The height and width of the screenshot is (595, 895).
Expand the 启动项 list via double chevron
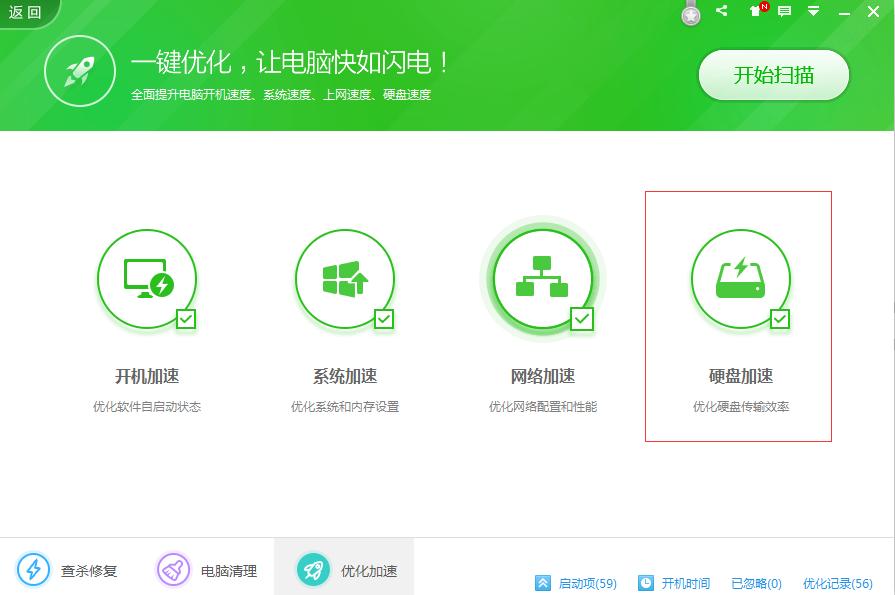click(543, 583)
